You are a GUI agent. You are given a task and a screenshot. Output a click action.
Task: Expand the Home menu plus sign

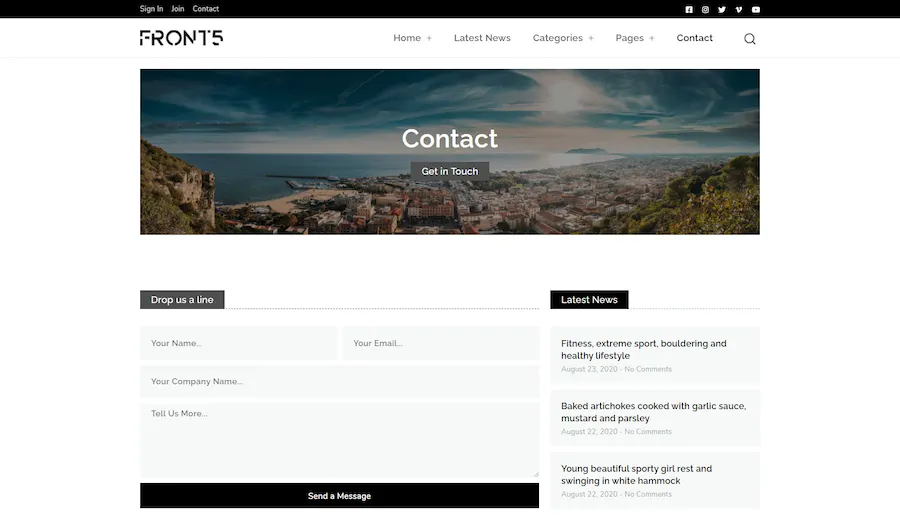click(x=429, y=38)
